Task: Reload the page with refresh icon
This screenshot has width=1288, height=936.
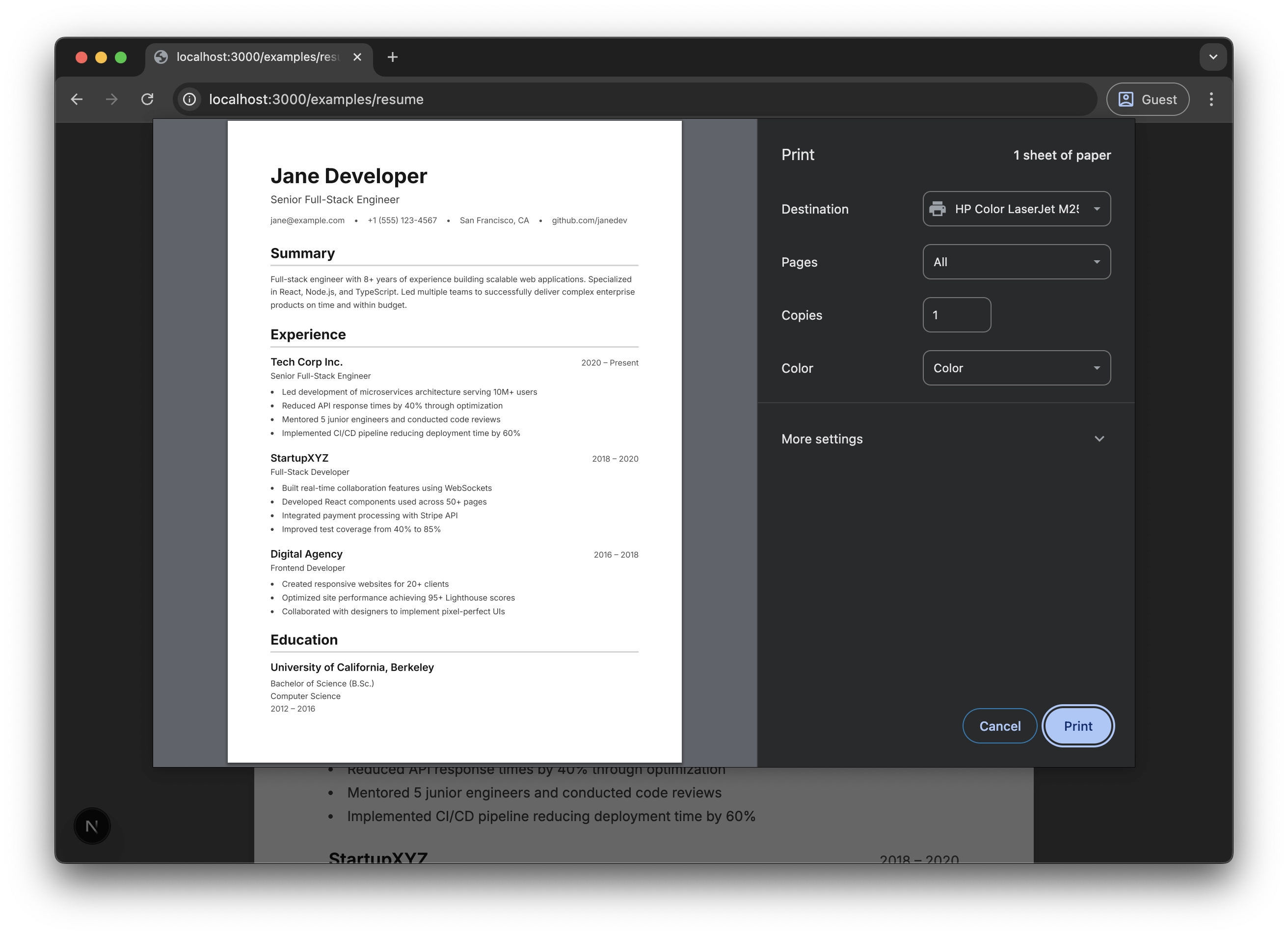Action: pos(147,100)
